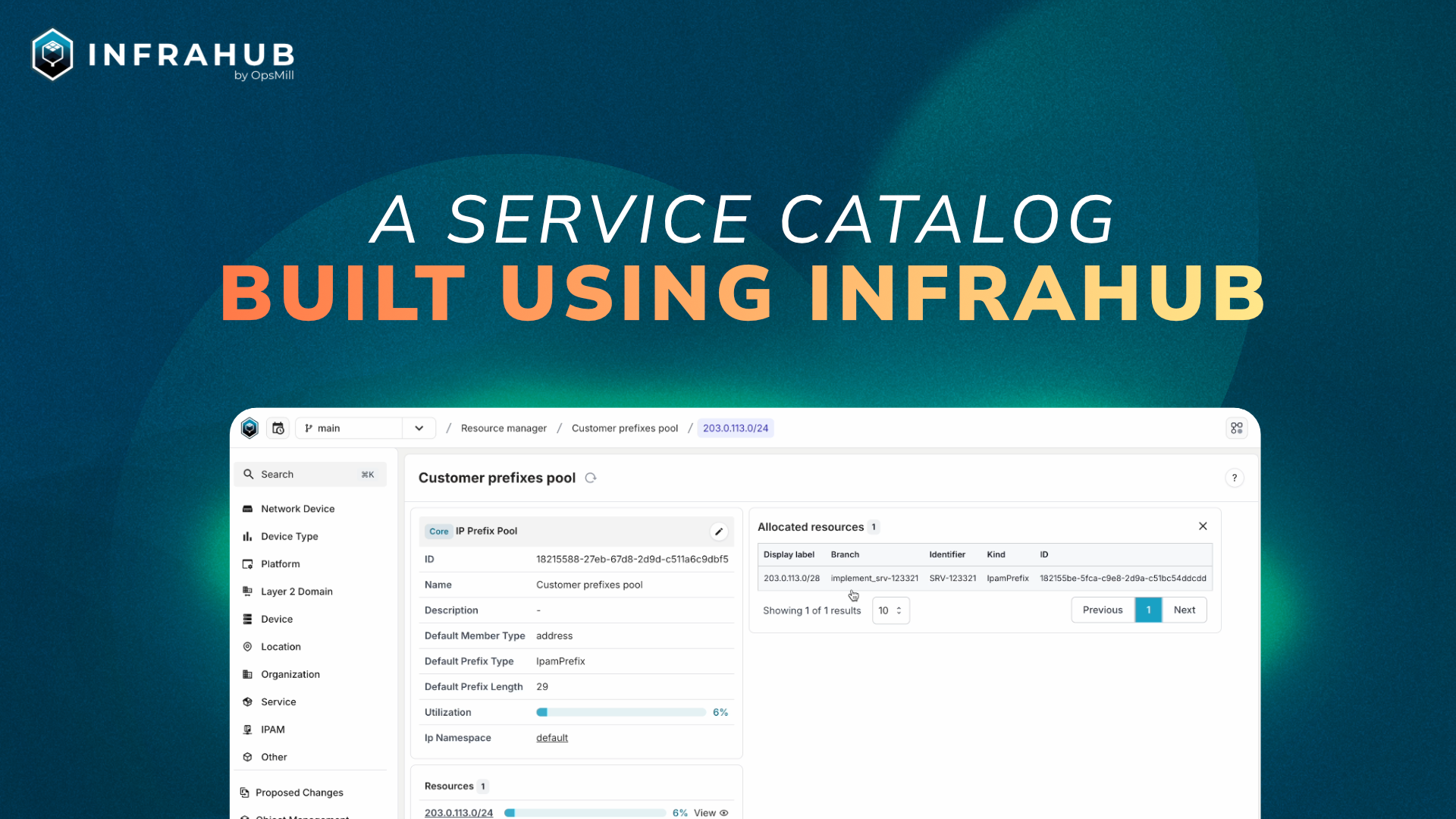Click the Resource Manager breadcrumb icon
The width and height of the screenshot is (1456, 819).
pyautogui.click(x=504, y=428)
